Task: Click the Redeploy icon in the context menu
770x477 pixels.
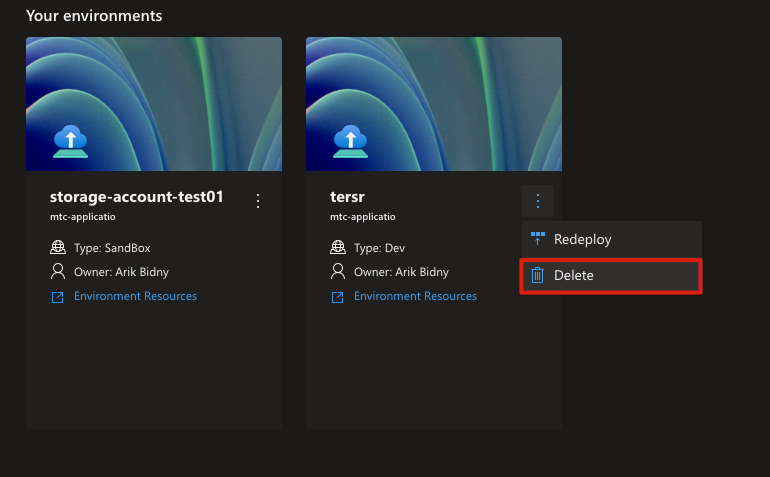Action: (537, 239)
